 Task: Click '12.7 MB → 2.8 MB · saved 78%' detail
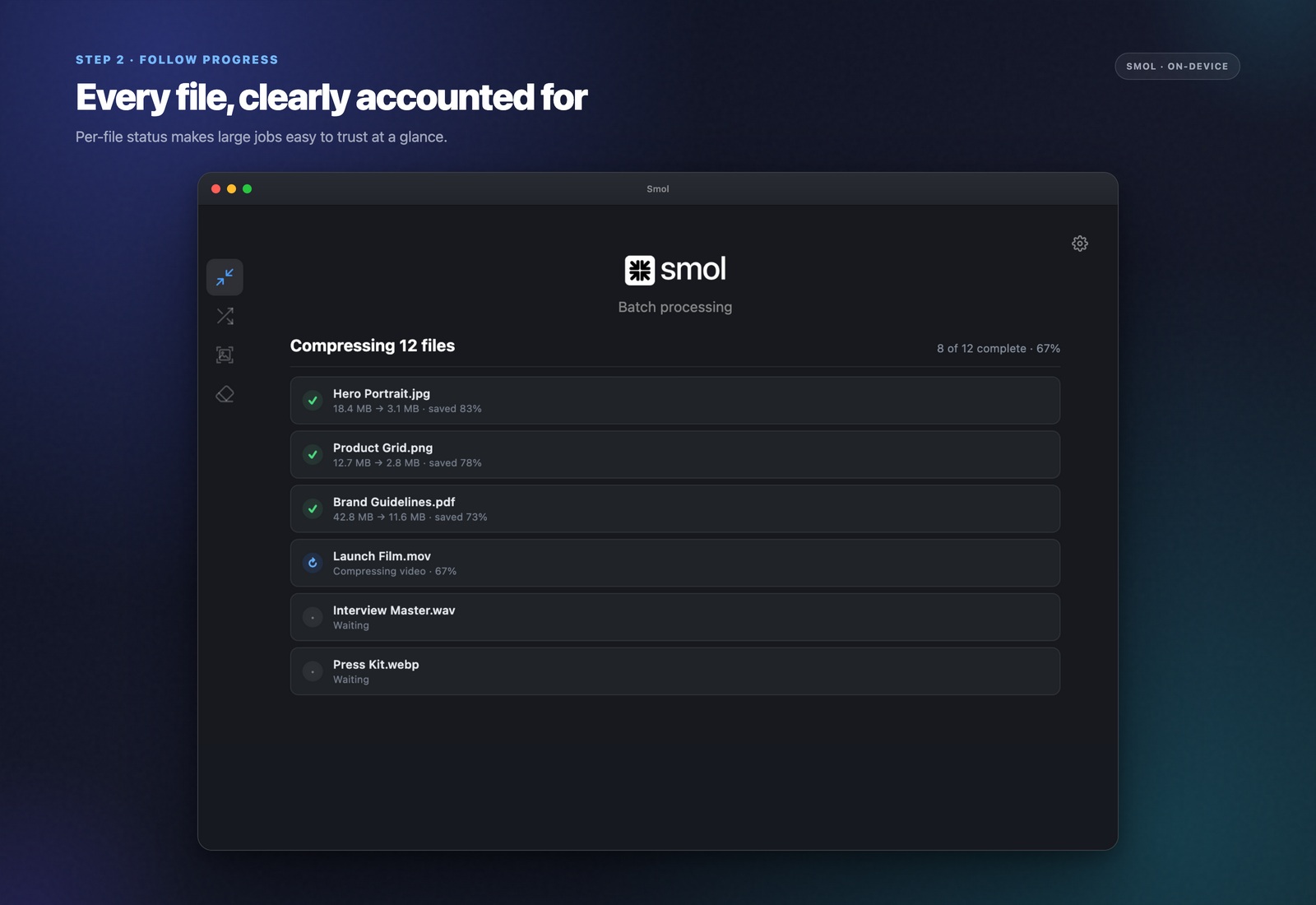[x=407, y=463]
